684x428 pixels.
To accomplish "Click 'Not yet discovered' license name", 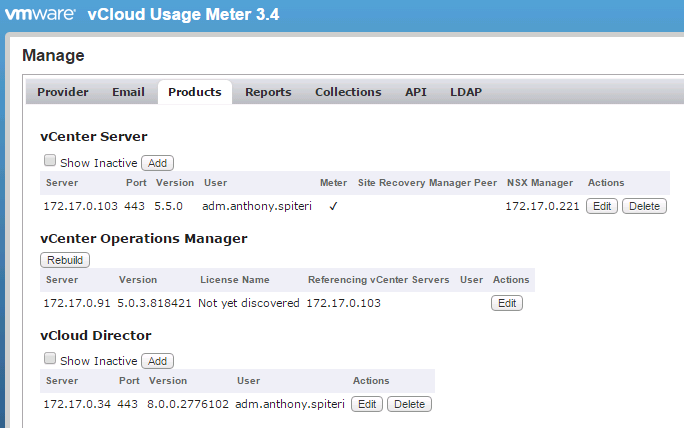I will [x=249, y=303].
